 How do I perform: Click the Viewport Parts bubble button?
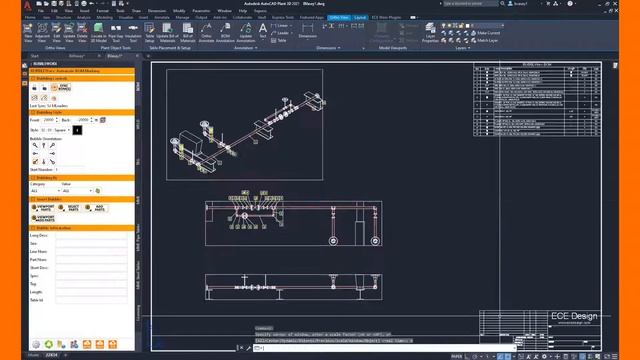click(x=43, y=208)
